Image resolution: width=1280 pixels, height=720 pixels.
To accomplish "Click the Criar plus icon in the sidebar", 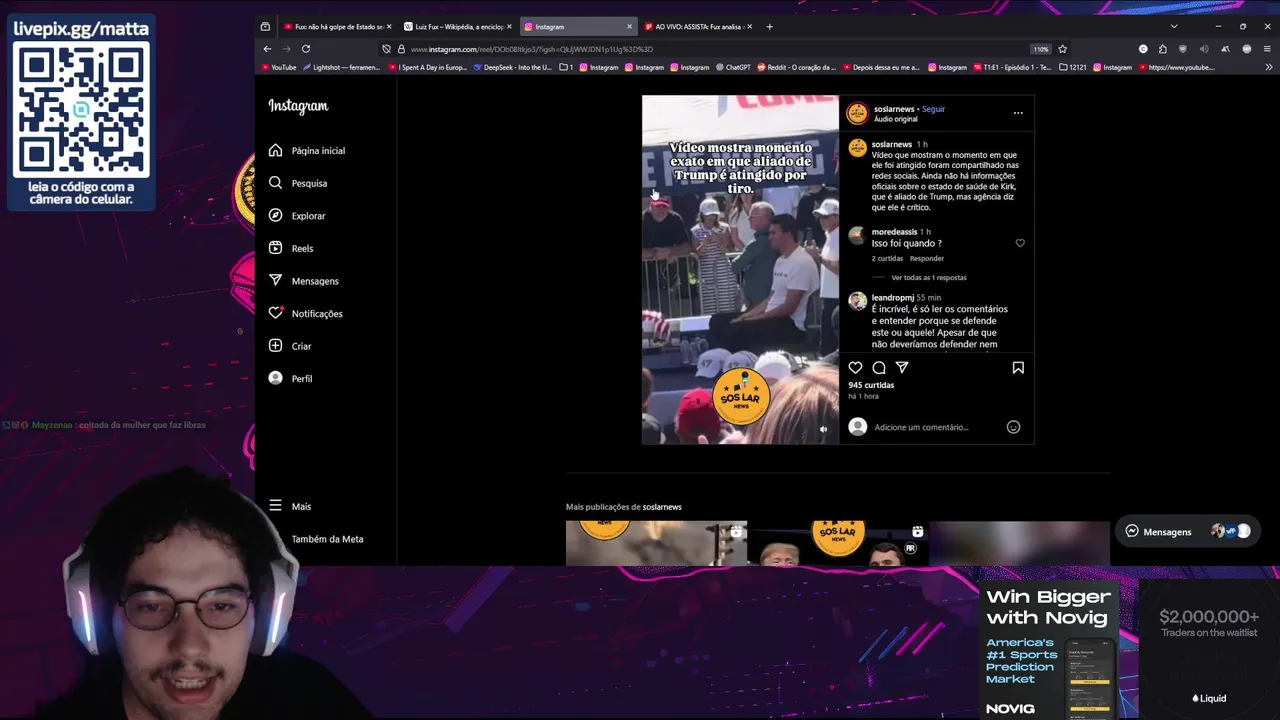I will pyautogui.click(x=275, y=346).
